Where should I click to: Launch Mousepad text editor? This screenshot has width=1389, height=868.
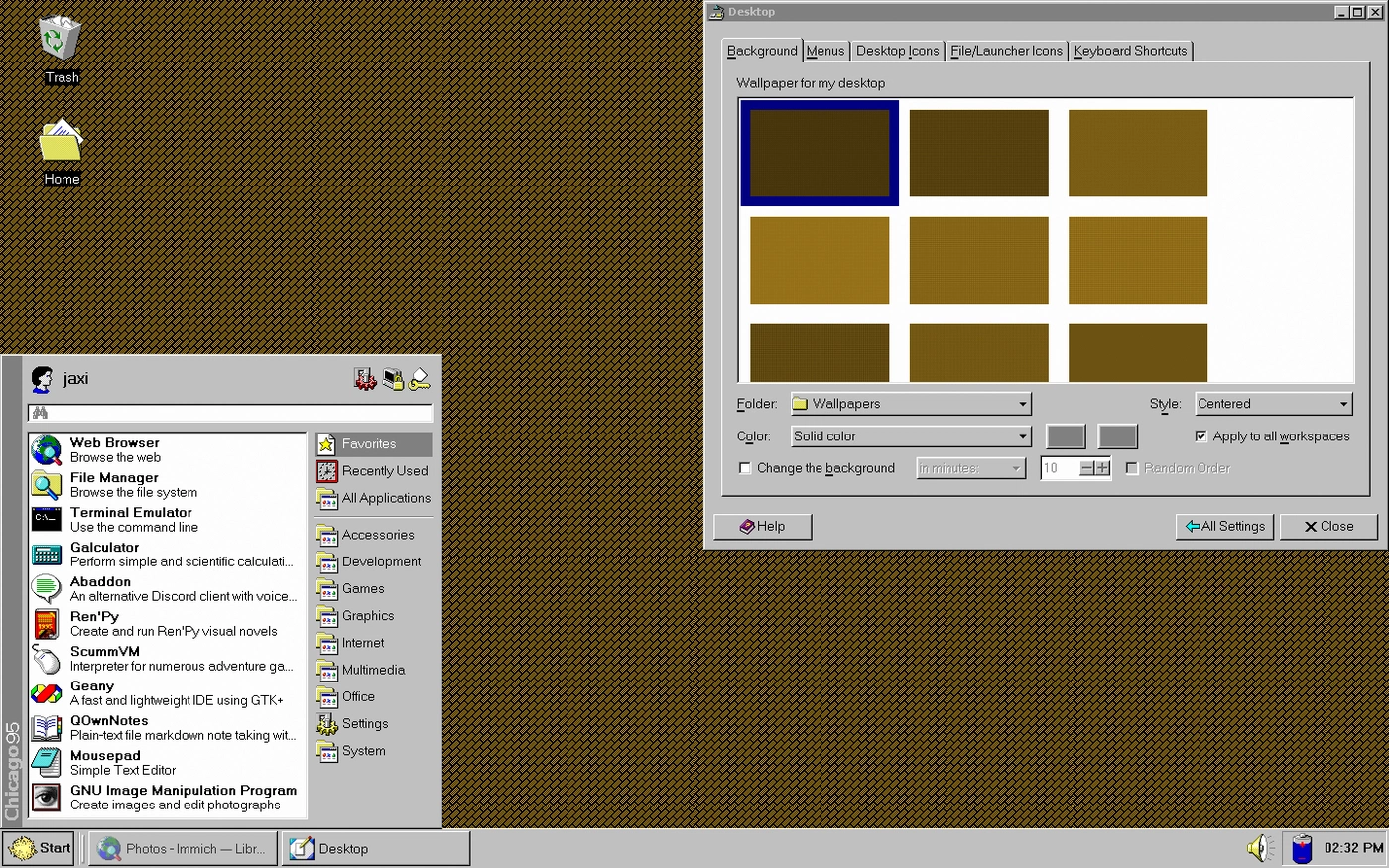coord(167,763)
